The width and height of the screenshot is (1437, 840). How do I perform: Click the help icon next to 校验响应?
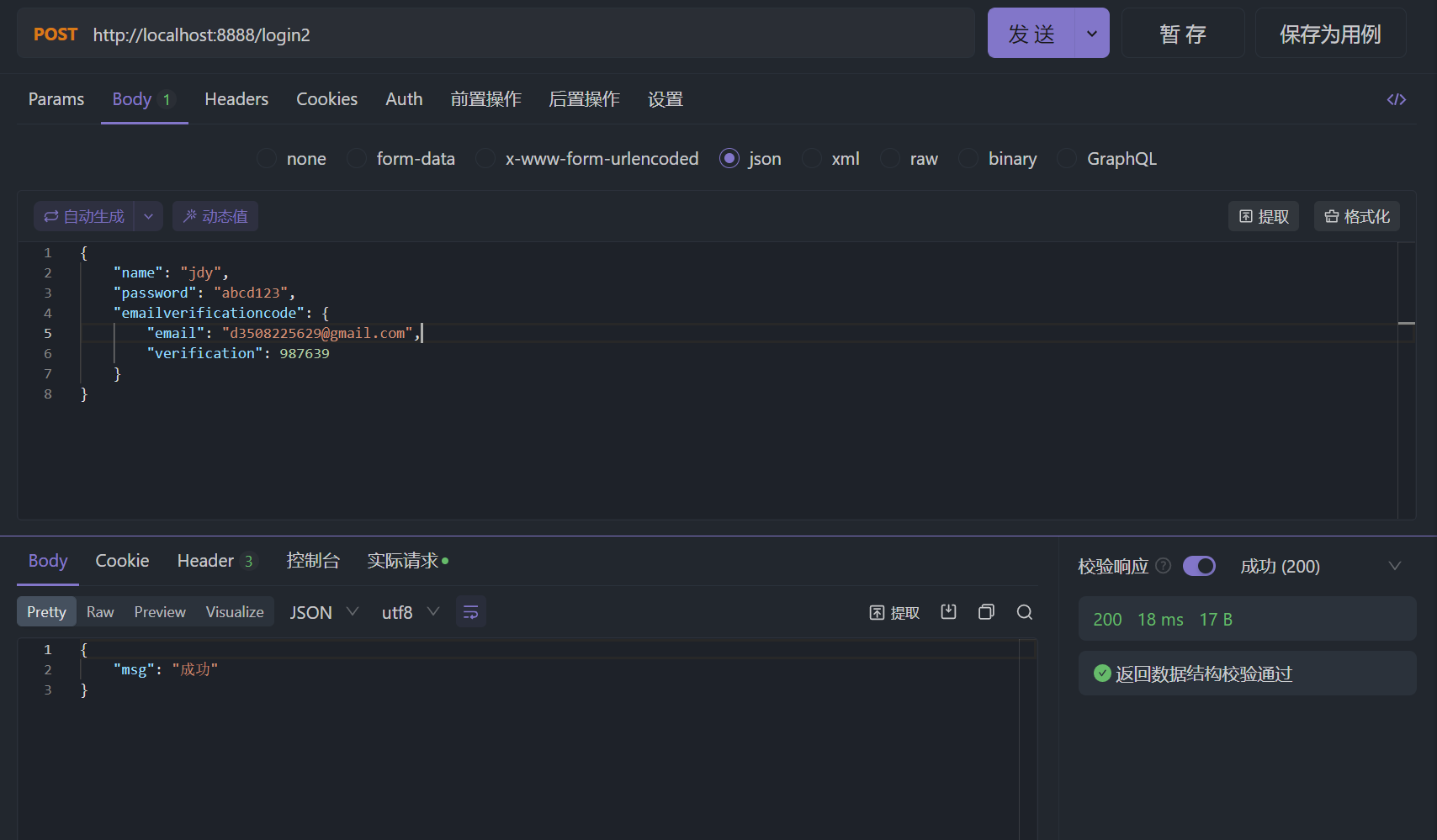1164,566
